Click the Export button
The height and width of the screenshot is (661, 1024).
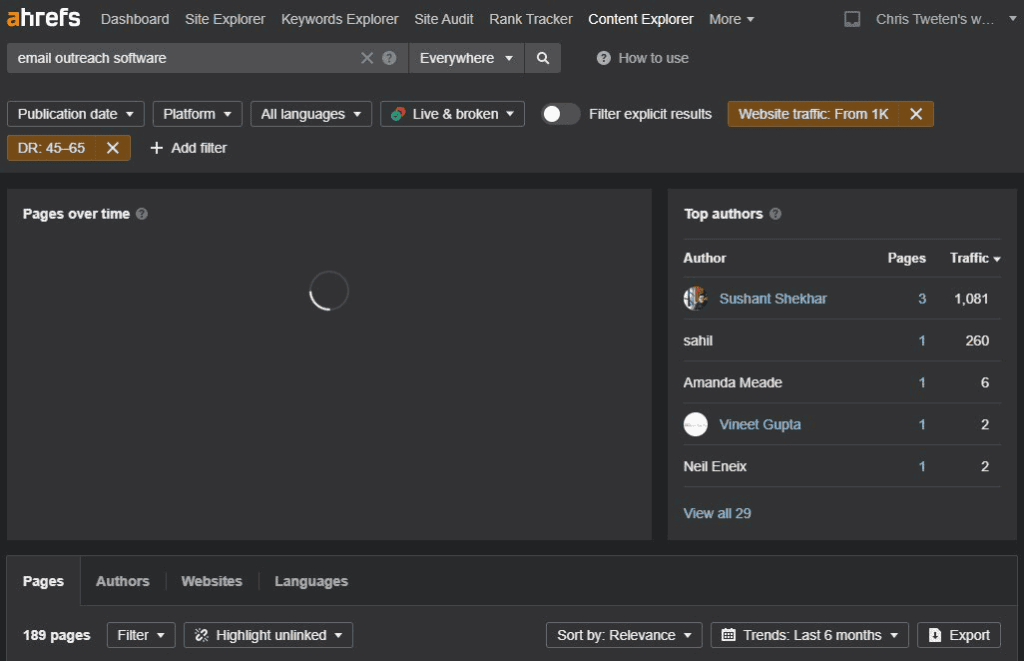click(x=959, y=635)
